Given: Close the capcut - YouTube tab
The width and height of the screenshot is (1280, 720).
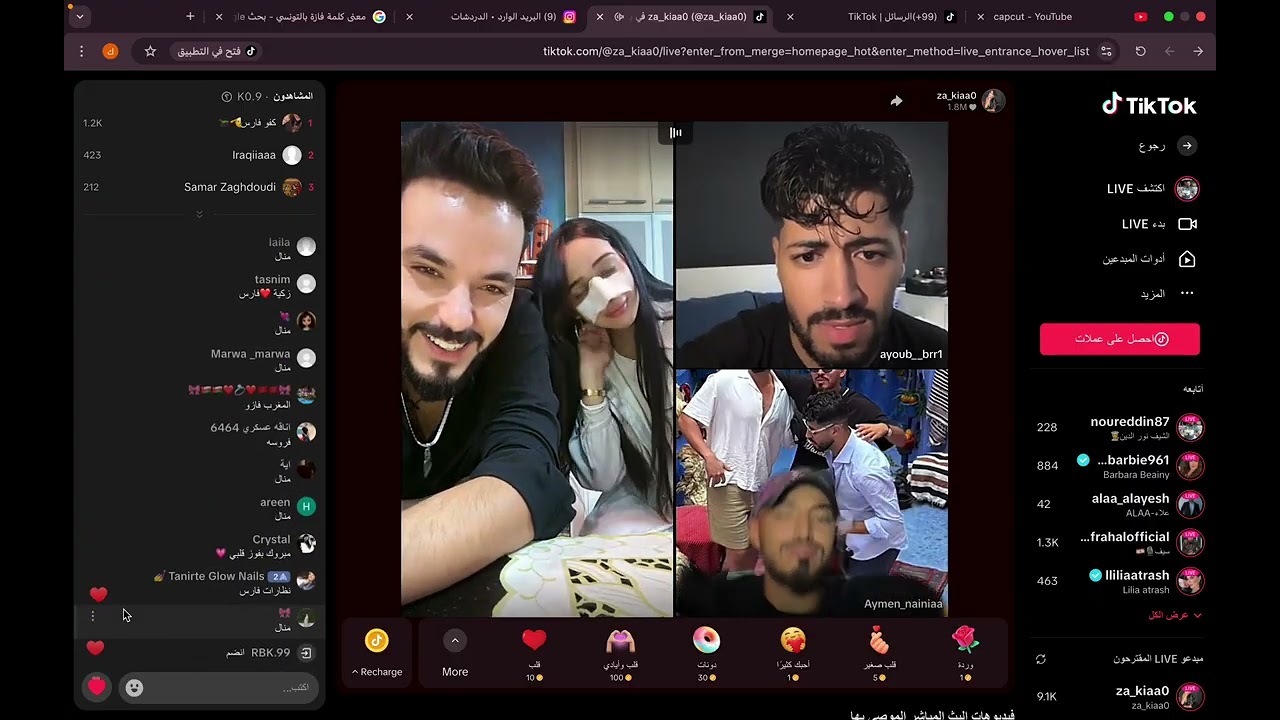Looking at the screenshot, I should pyautogui.click(x=980, y=16).
